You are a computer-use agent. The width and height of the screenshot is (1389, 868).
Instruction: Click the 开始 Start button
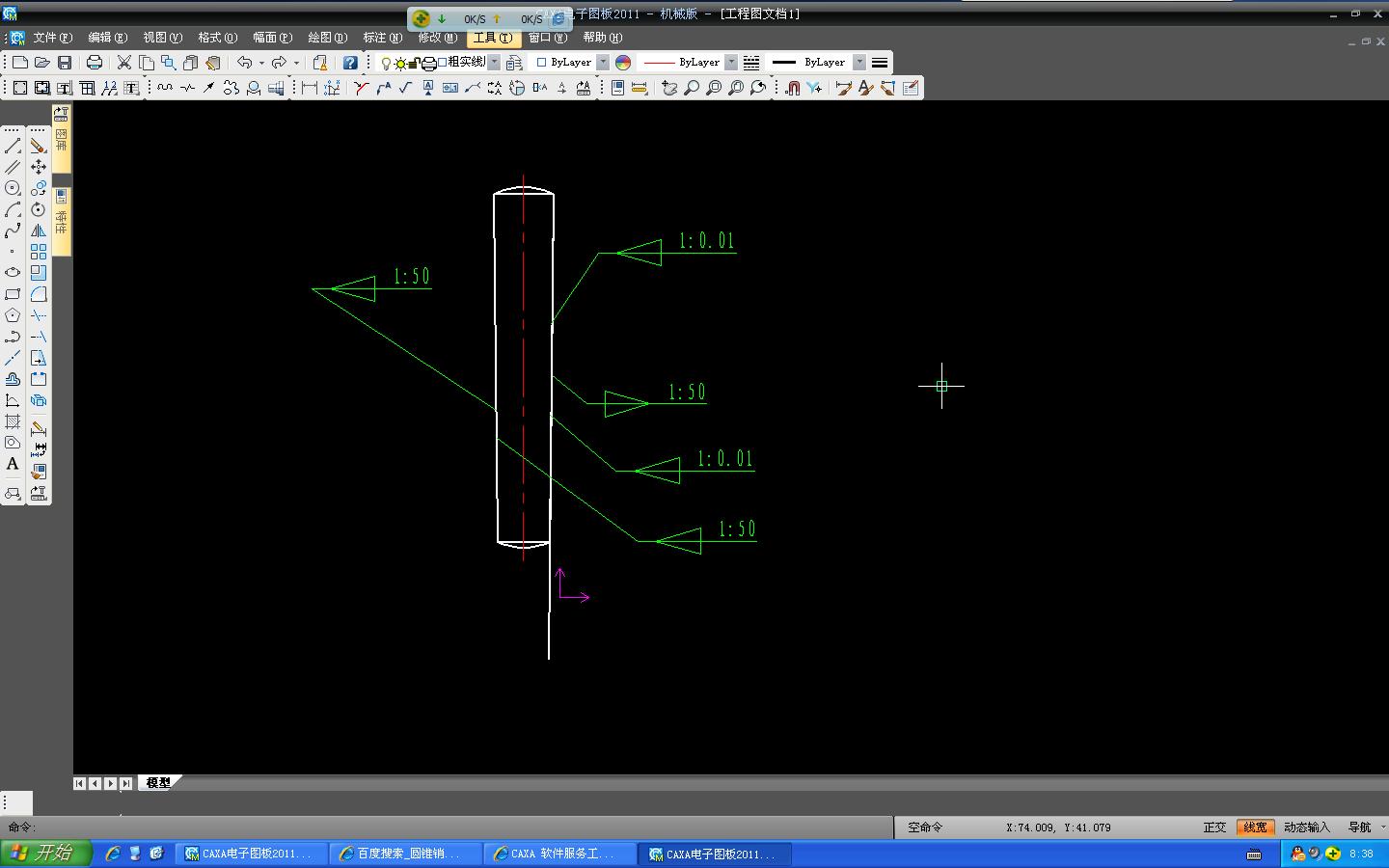45,854
